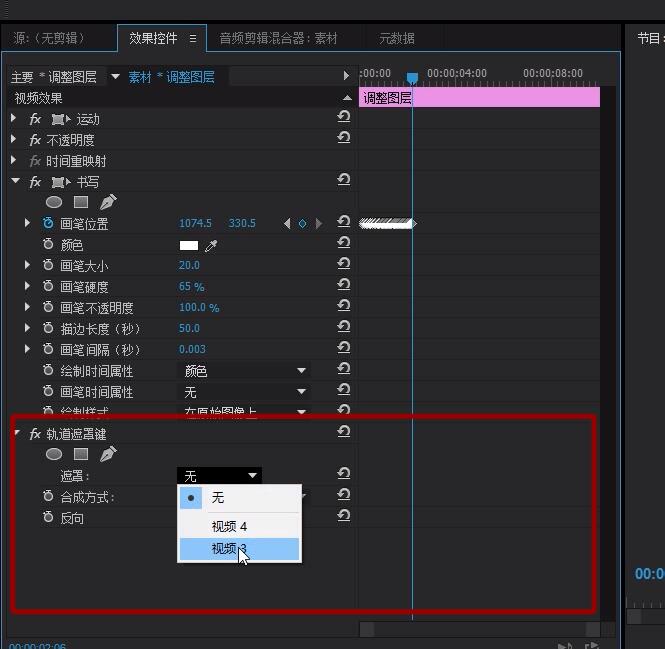The height and width of the screenshot is (649, 665).
Task: Open 绘制时间属性 dropdown
Action: click(244, 371)
